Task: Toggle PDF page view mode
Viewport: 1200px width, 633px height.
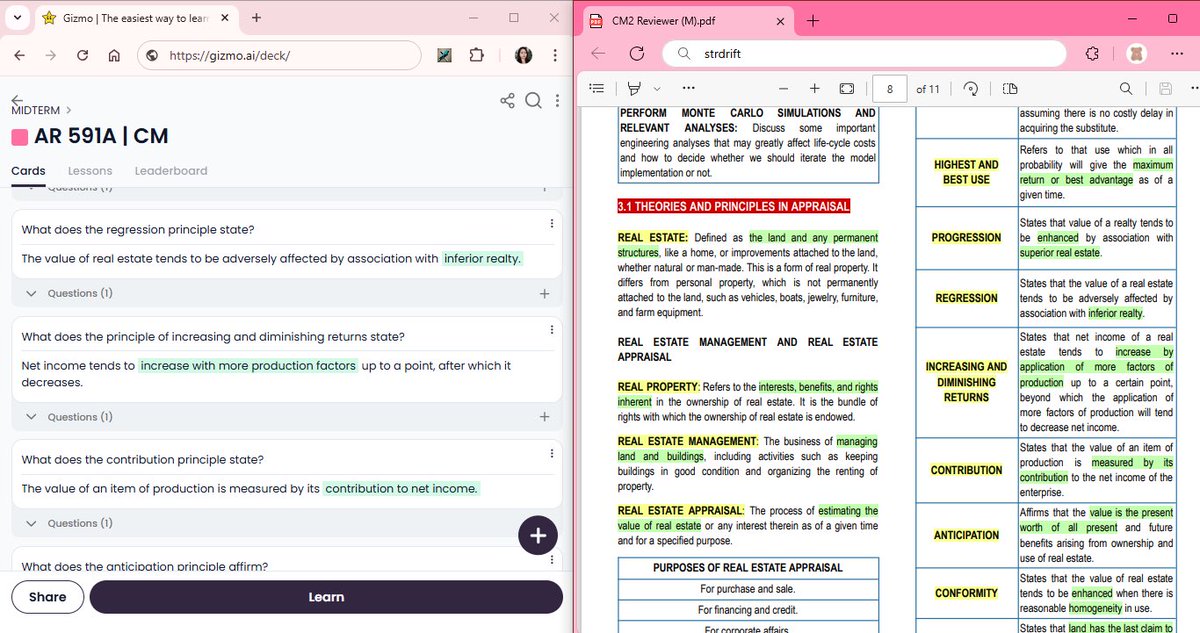Action: (x=1009, y=88)
